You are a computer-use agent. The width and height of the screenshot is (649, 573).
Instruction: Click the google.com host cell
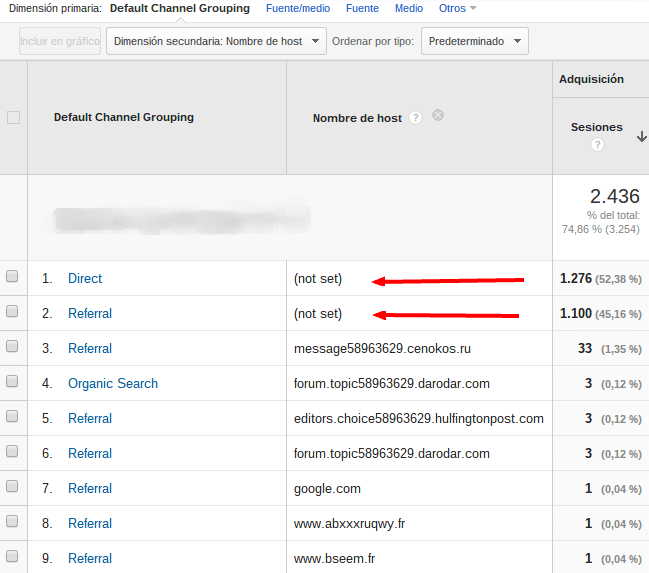pos(327,489)
